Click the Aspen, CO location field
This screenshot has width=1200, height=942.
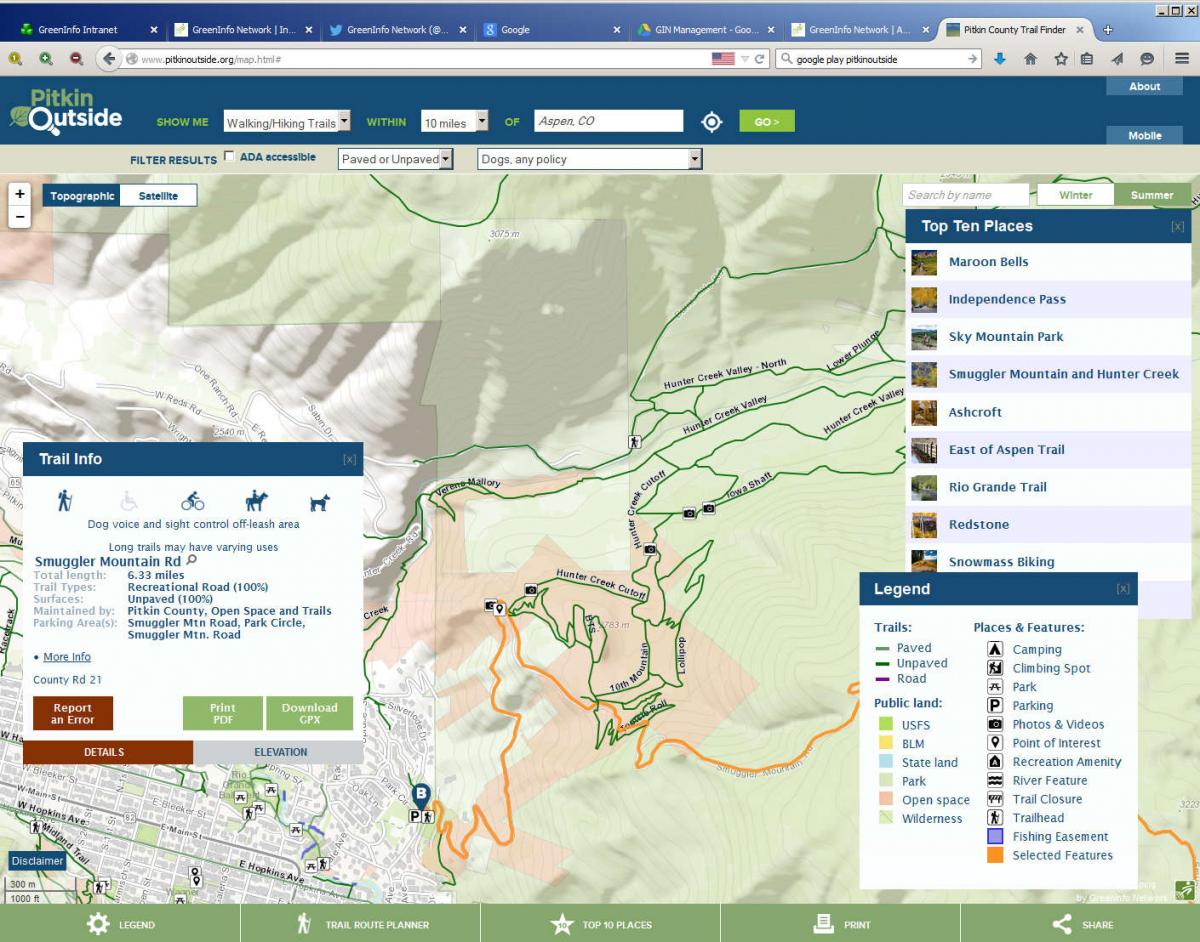pos(609,122)
